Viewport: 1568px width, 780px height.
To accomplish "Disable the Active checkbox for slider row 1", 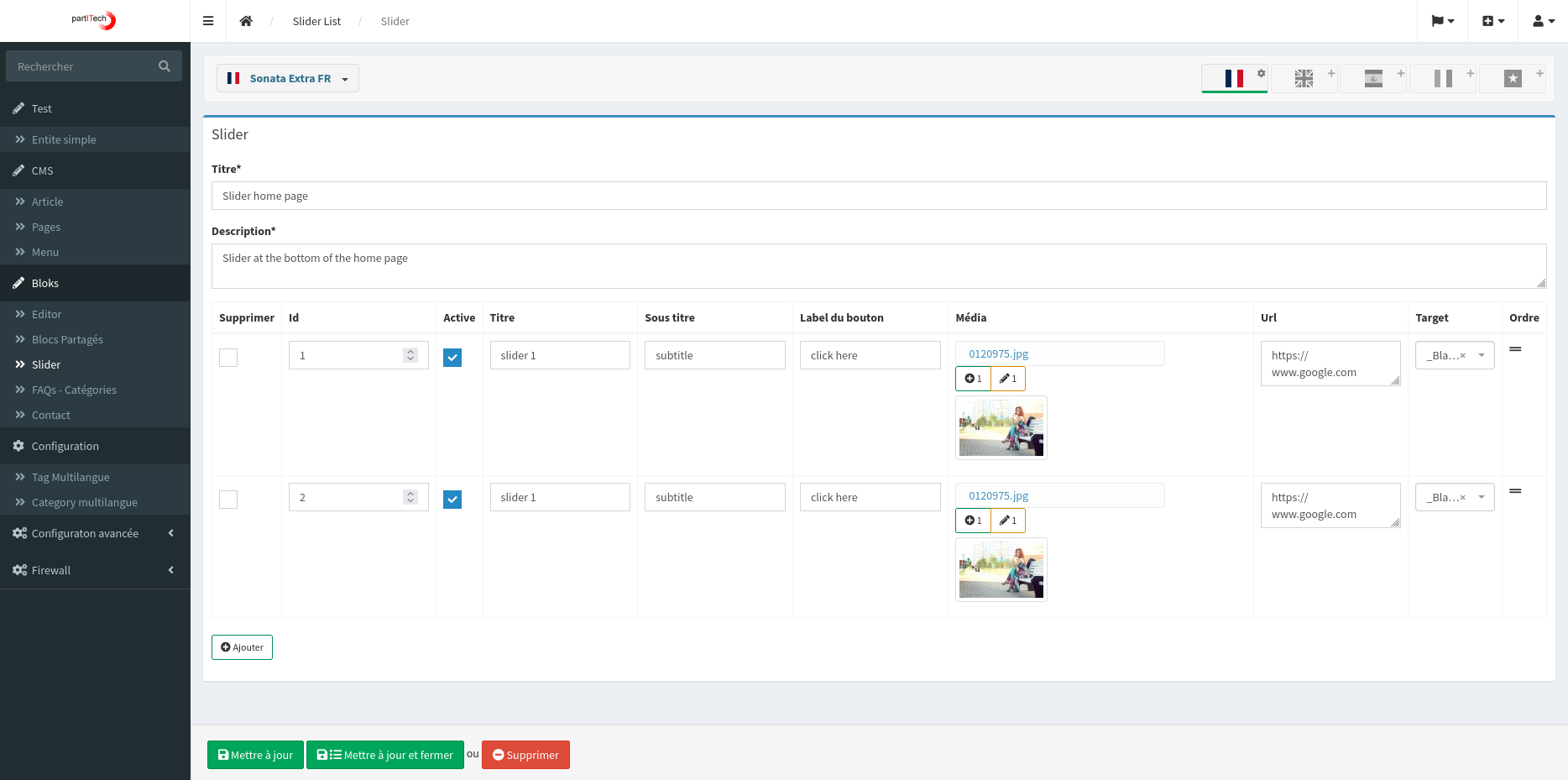I will [x=452, y=357].
